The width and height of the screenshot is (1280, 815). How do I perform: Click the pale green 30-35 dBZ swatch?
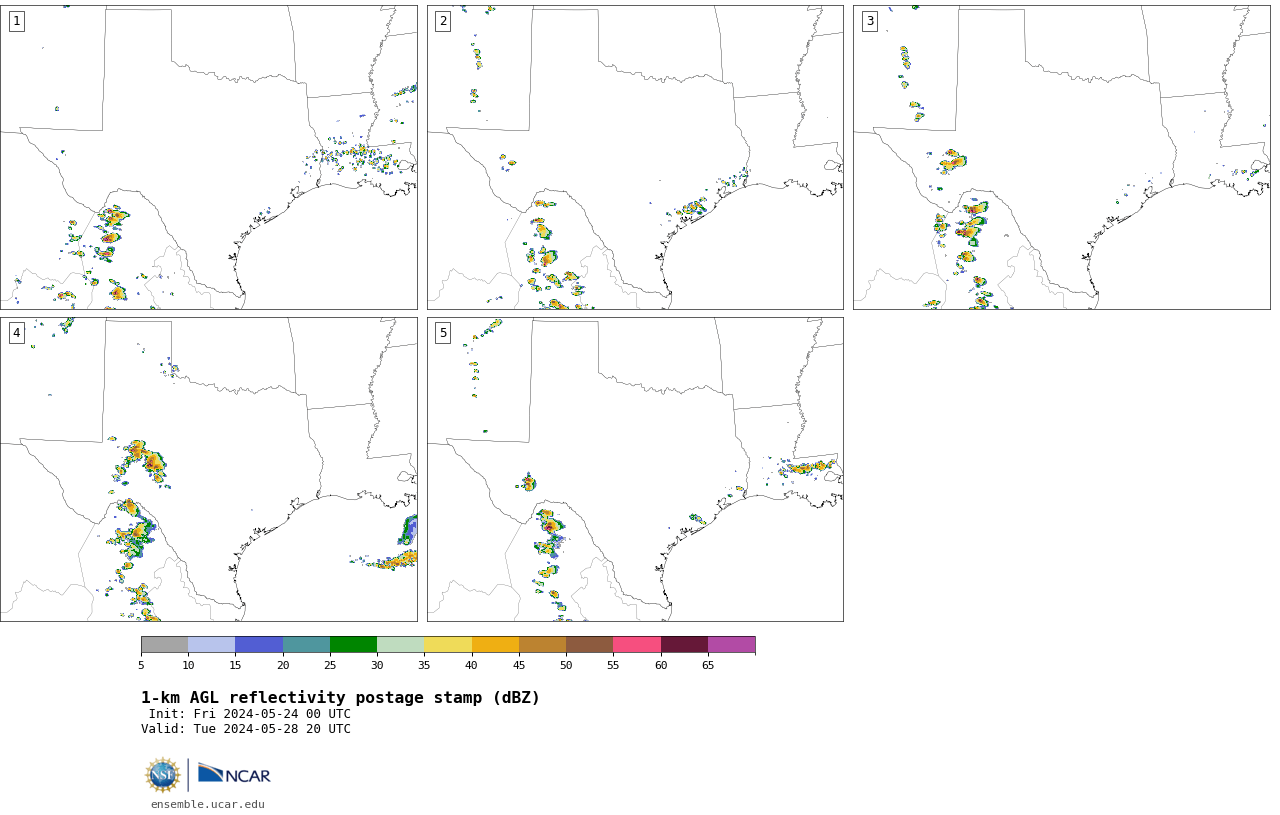(x=401, y=645)
